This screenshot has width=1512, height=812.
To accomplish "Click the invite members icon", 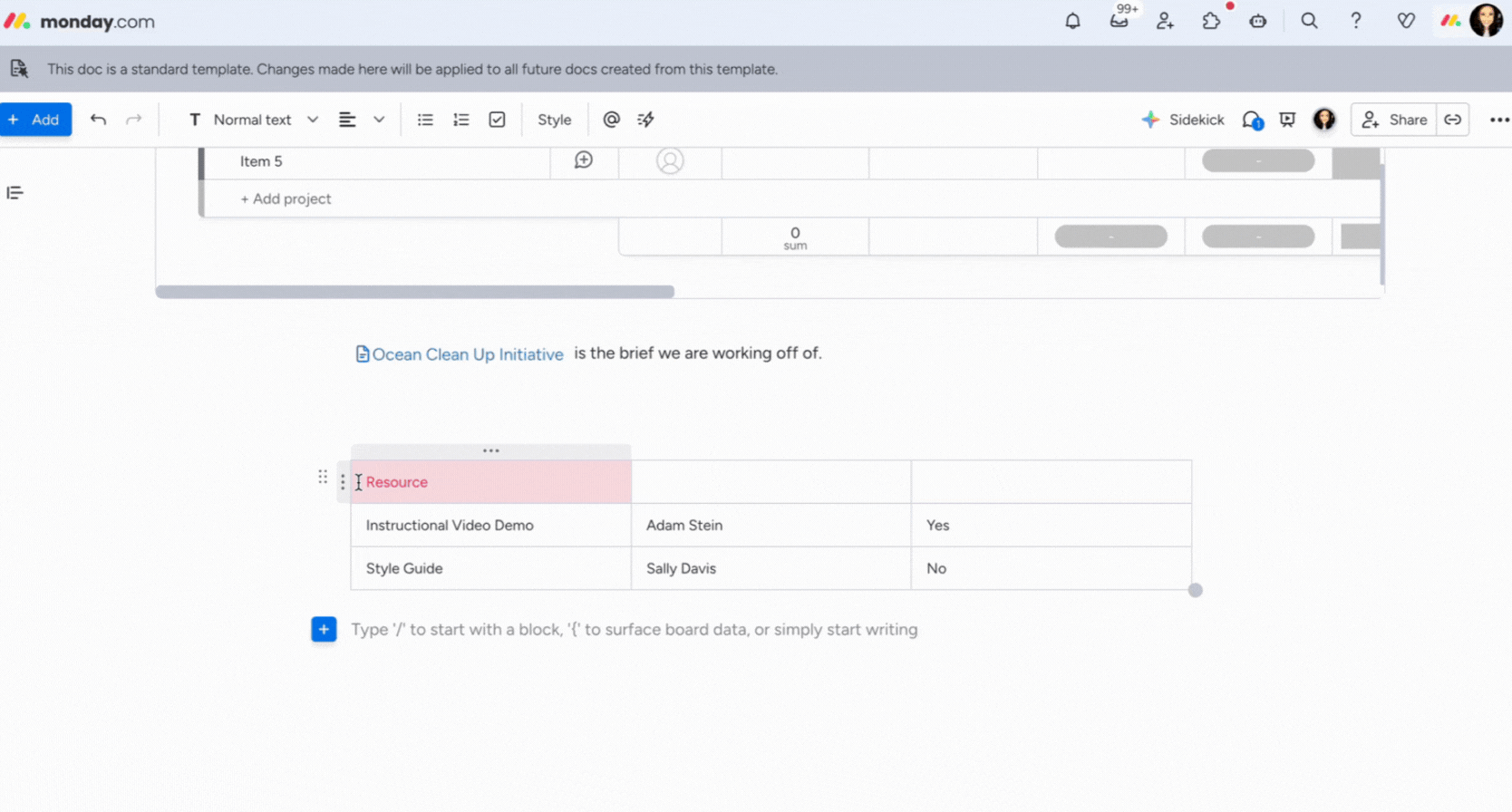I will 1165,21.
